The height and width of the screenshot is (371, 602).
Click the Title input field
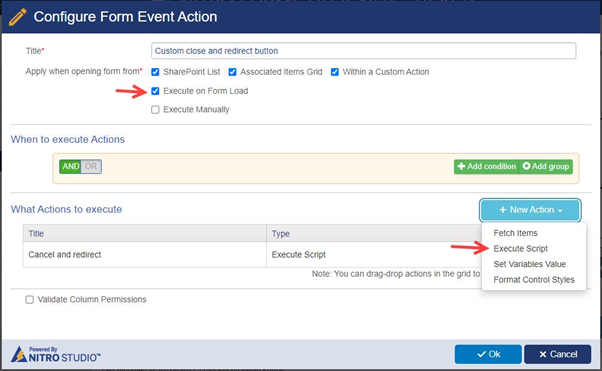coord(363,51)
